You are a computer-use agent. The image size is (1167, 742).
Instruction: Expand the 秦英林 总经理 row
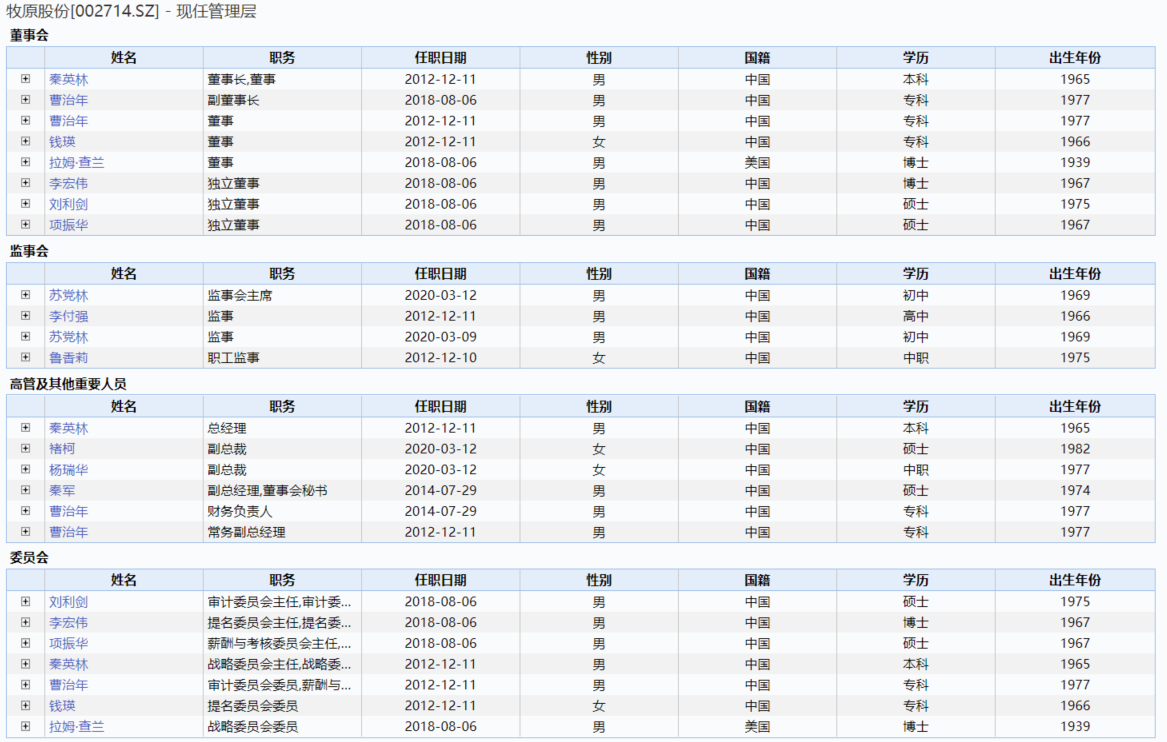[25, 428]
